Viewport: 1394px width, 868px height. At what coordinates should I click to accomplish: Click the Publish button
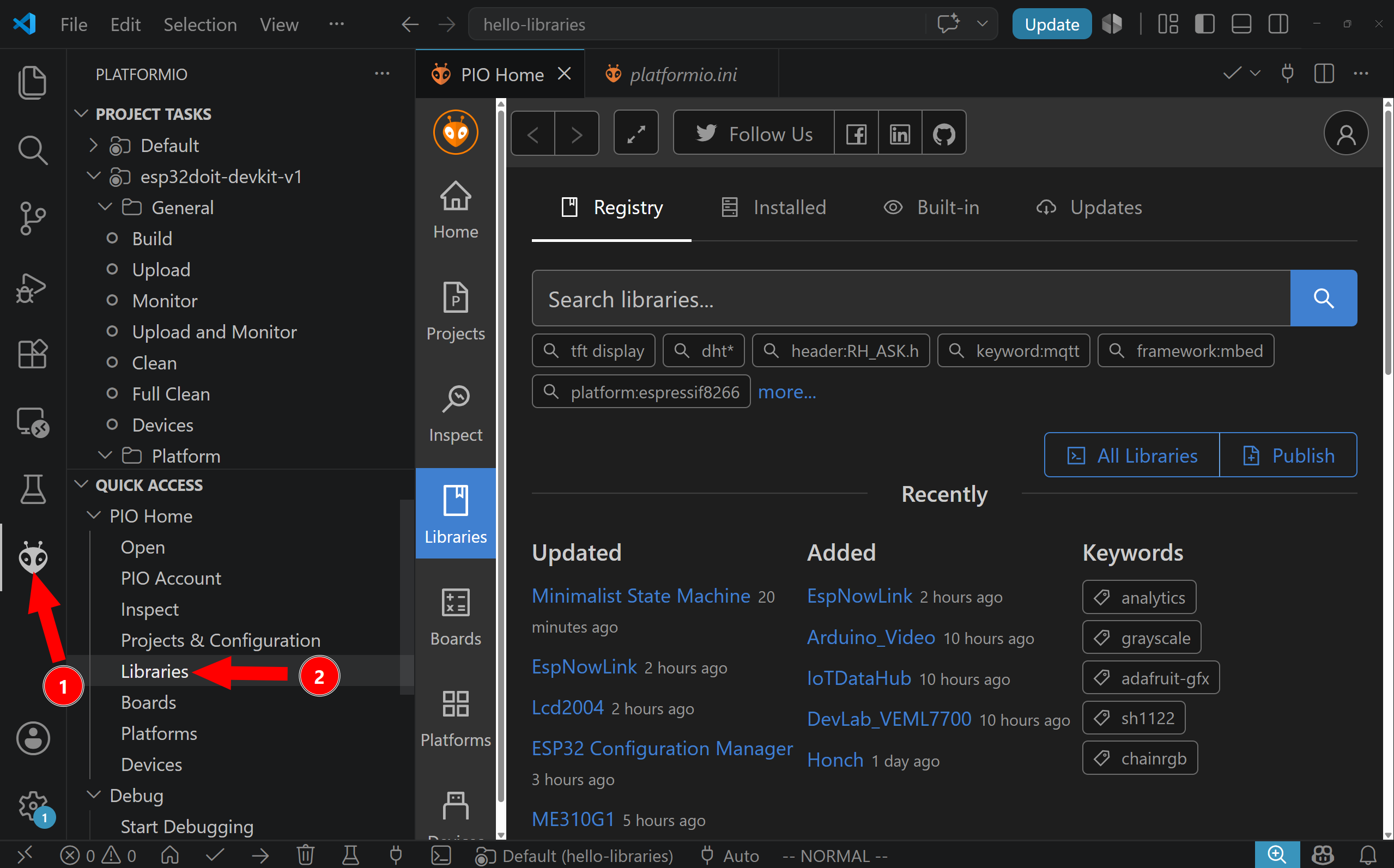[x=1288, y=455]
